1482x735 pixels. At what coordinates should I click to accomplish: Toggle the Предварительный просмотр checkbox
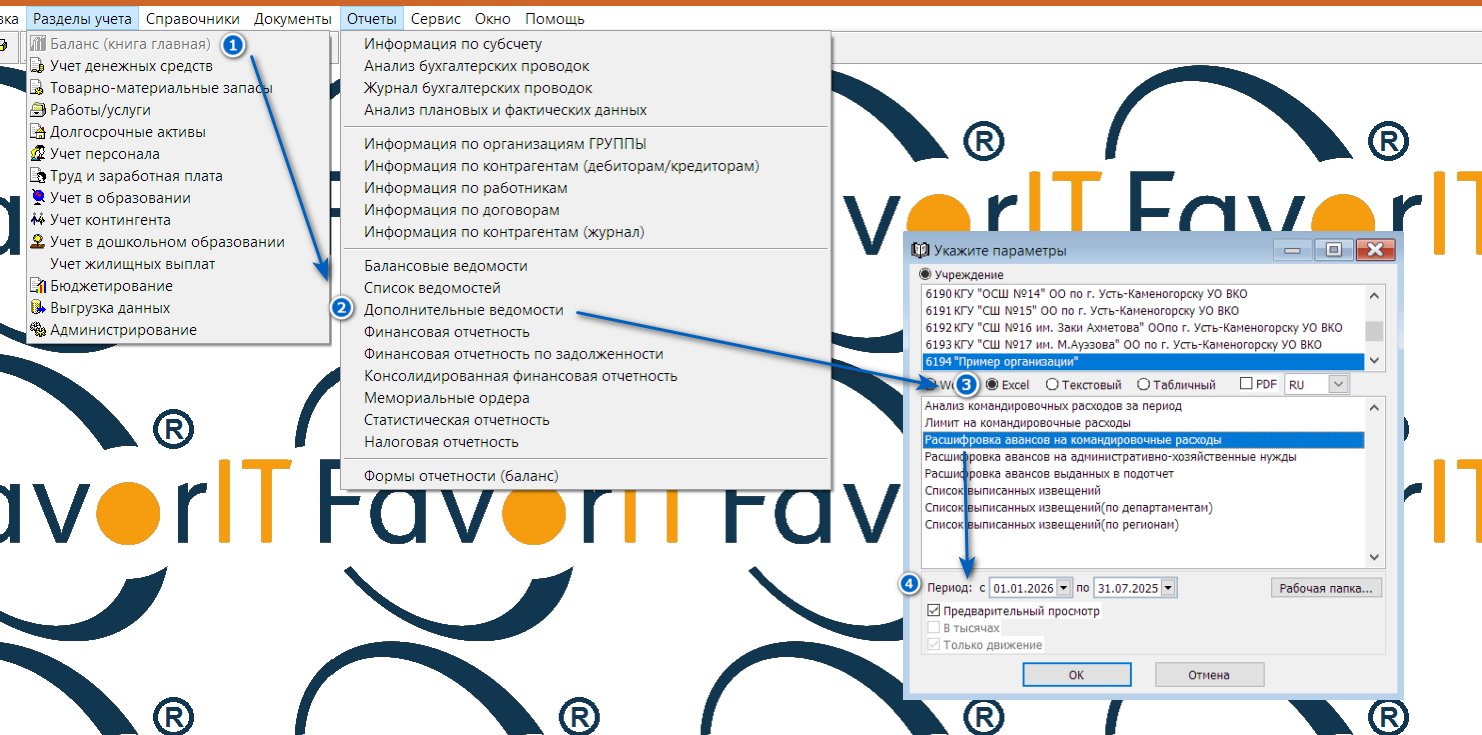coord(934,611)
